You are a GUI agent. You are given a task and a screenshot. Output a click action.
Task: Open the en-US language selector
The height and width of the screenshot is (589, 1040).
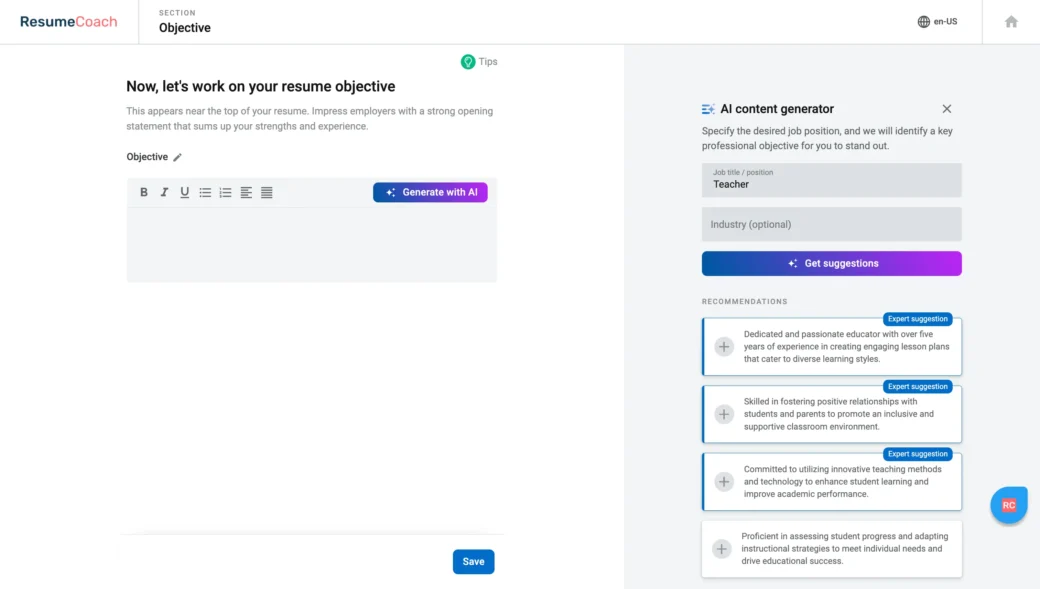[x=937, y=22]
